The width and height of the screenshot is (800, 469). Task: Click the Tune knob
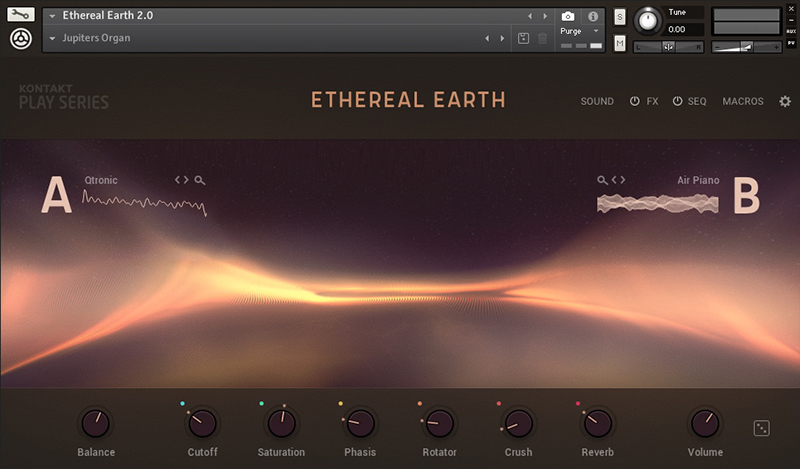click(x=647, y=21)
